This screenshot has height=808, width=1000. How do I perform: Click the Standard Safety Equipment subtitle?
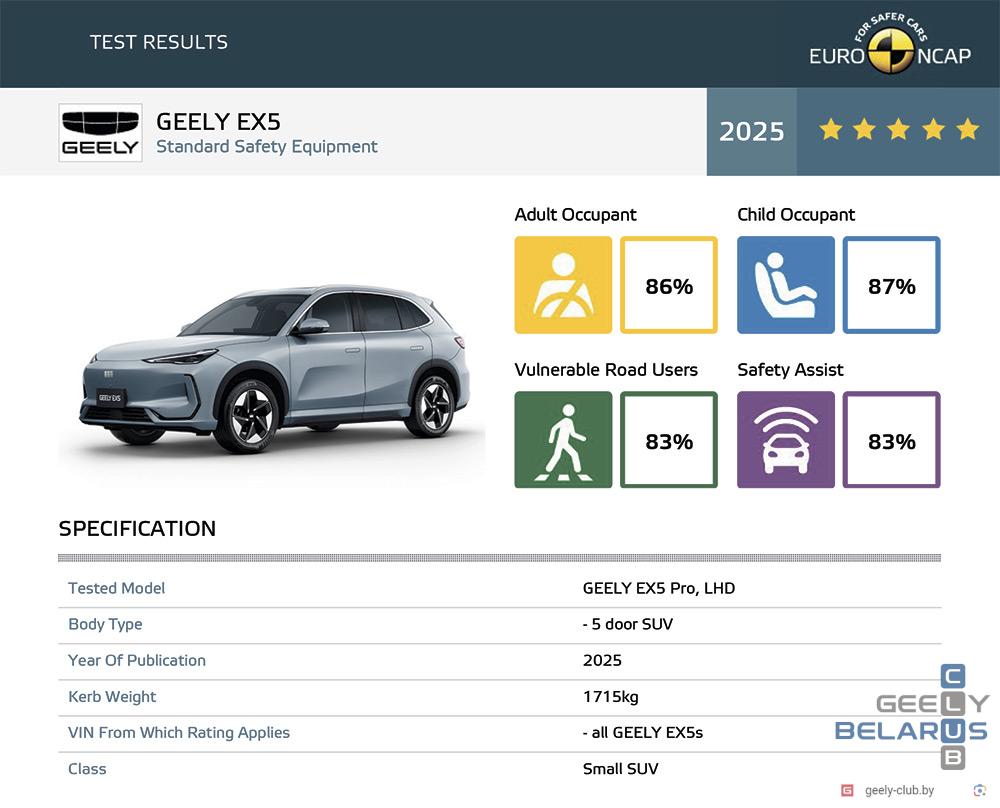tap(266, 147)
